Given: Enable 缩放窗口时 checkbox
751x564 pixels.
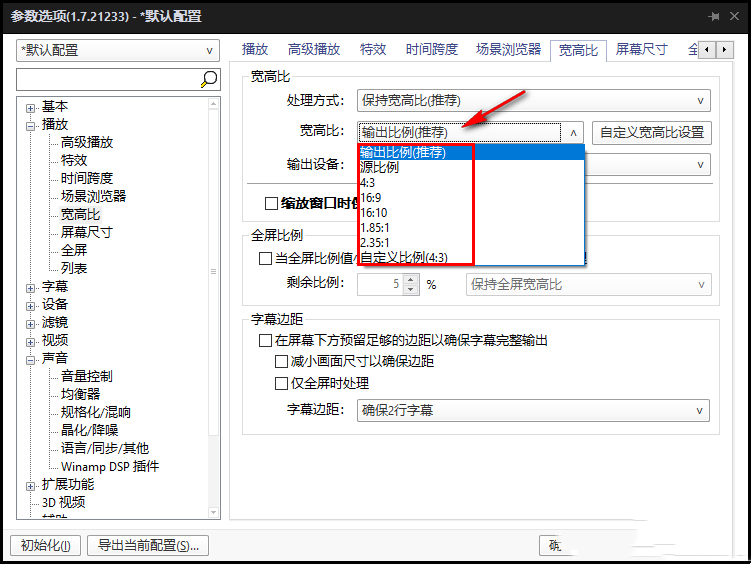Looking at the screenshot, I should [272, 203].
